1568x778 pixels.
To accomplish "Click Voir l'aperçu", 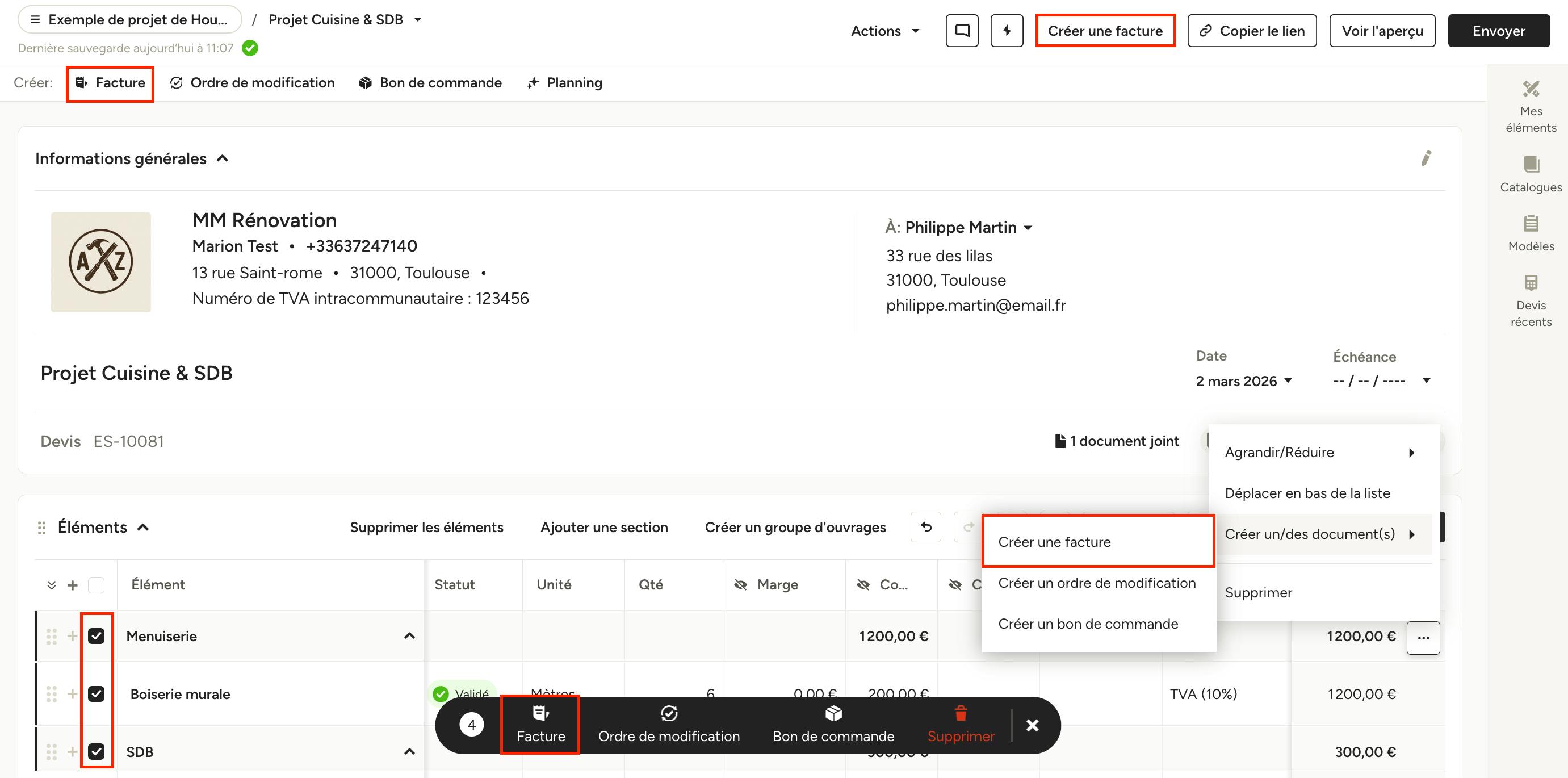I will (x=1382, y=31).
